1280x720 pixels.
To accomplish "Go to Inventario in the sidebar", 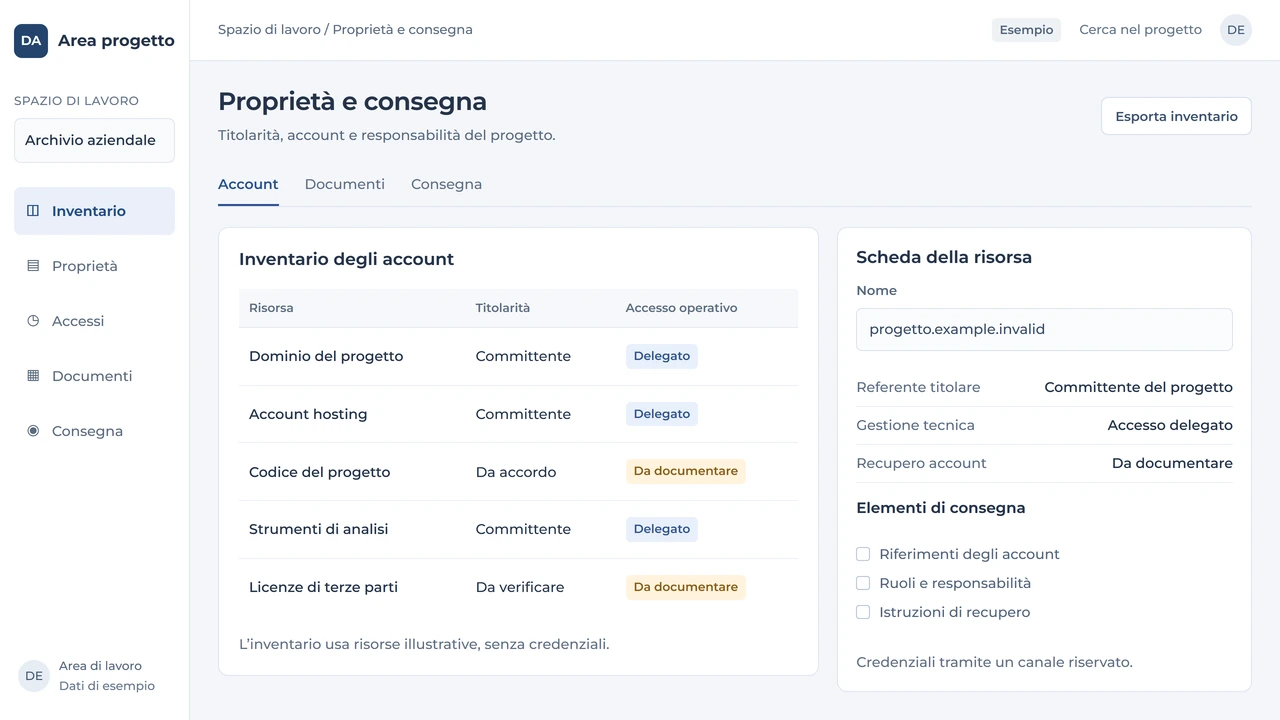I will (x=94, y=211).
